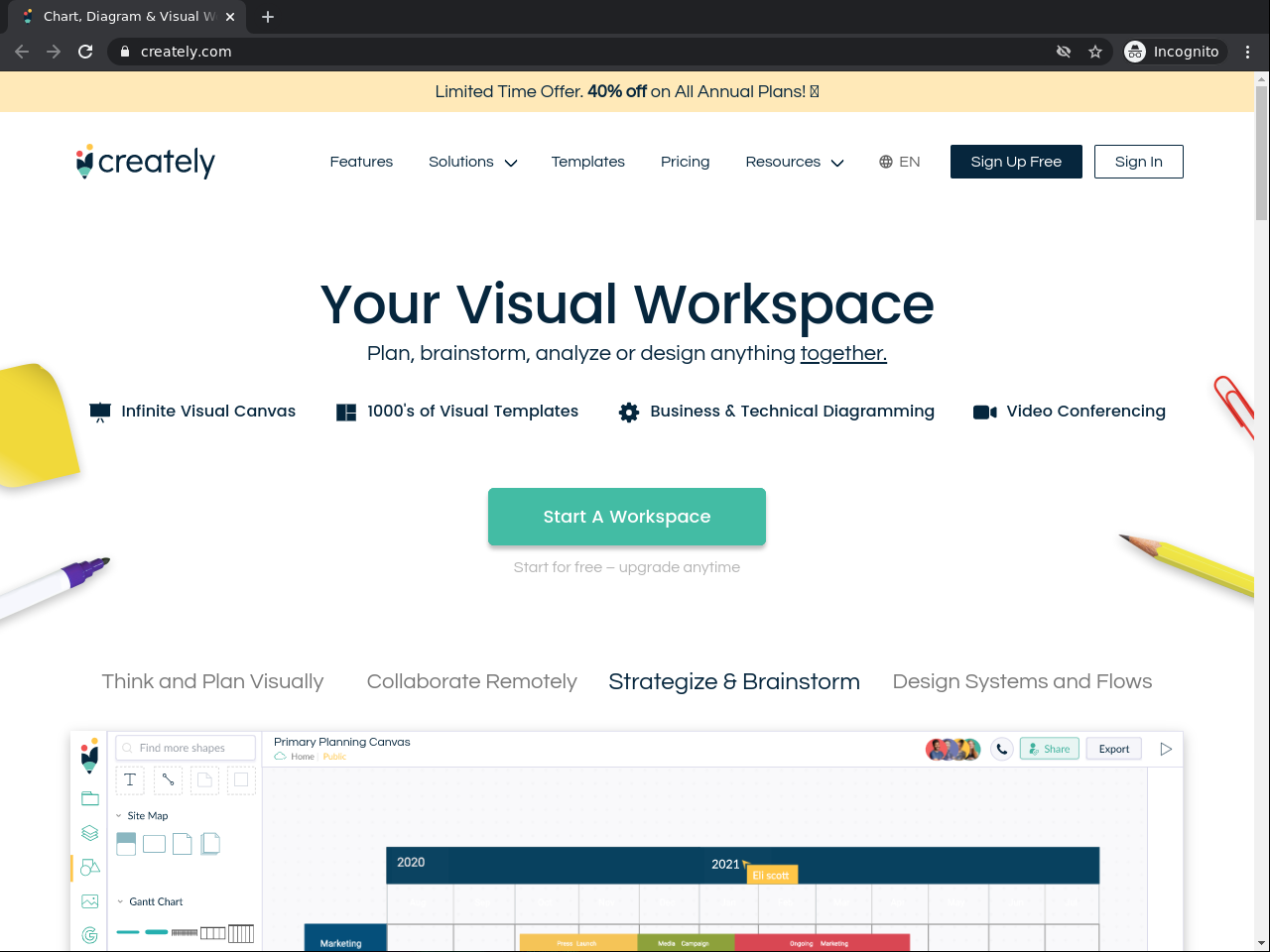Select the shapes icon in the canvas sidebar
This screenshot has width=1270, height=952.
click(90, 868)
